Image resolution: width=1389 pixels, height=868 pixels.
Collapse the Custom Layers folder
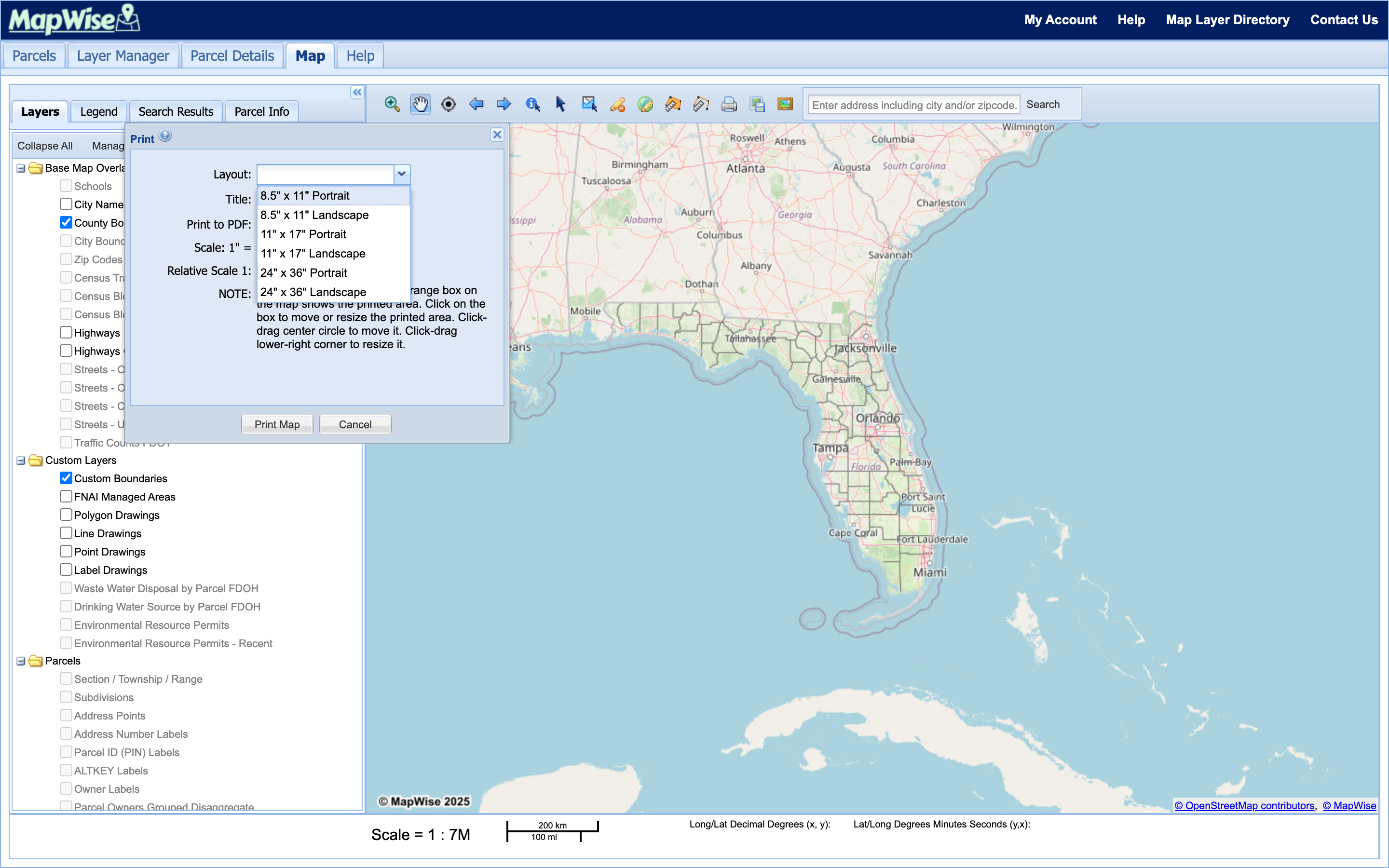coord(21,461)
